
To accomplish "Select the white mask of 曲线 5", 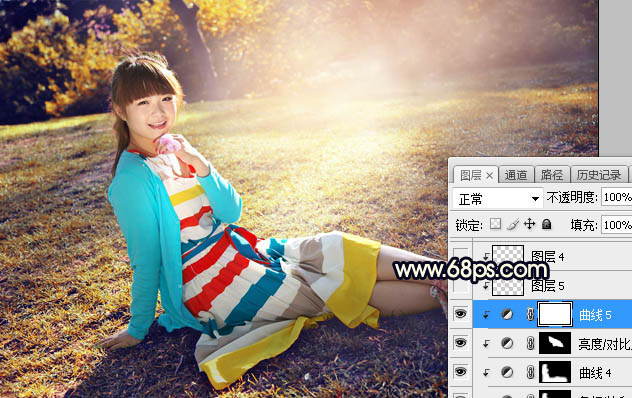I will tap(555, 314).
